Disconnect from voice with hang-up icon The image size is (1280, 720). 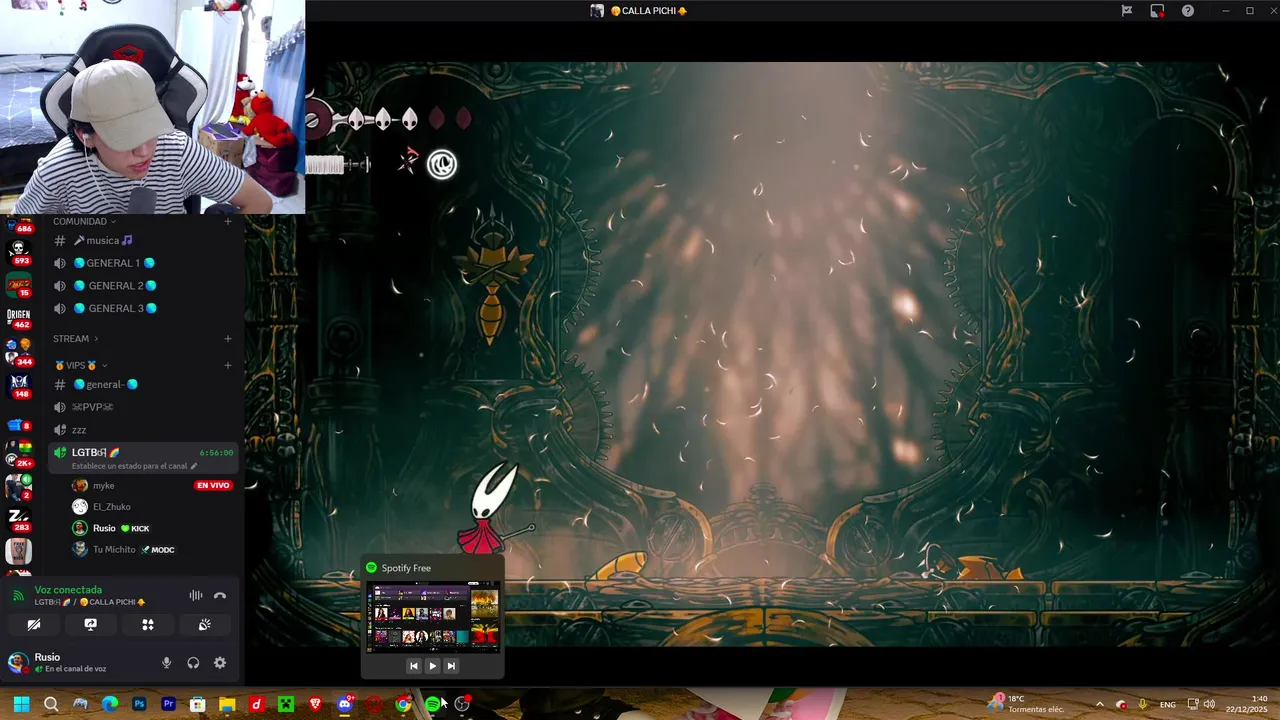tap(220, 596)
